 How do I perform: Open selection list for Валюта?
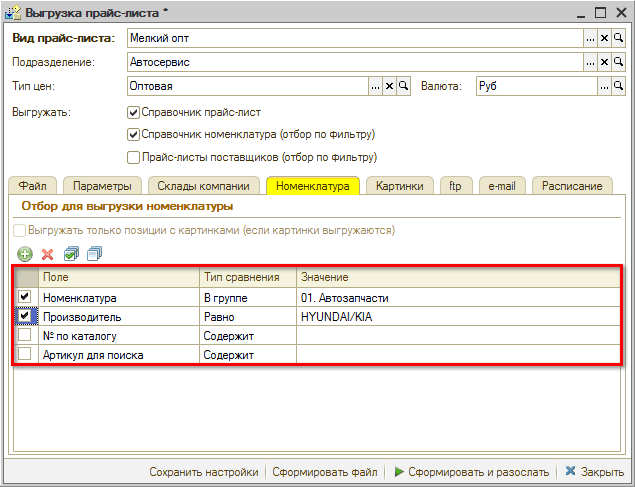pyautogui.click(x=604, y=86)
